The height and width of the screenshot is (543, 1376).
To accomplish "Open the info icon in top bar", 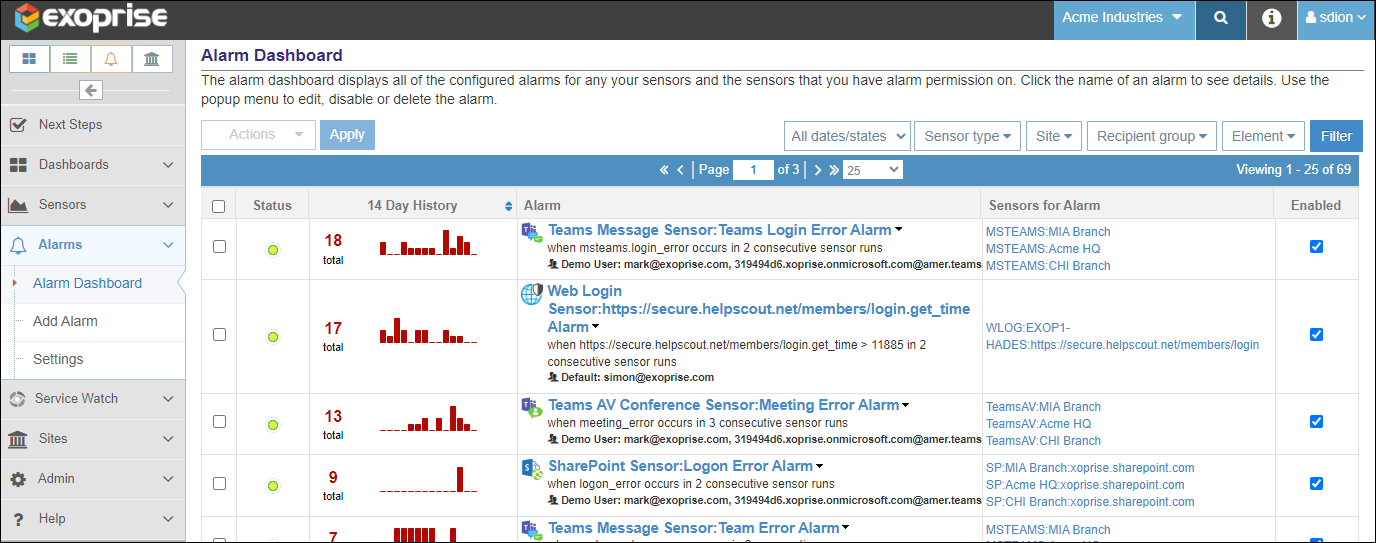I will [x=1271, y=19].
